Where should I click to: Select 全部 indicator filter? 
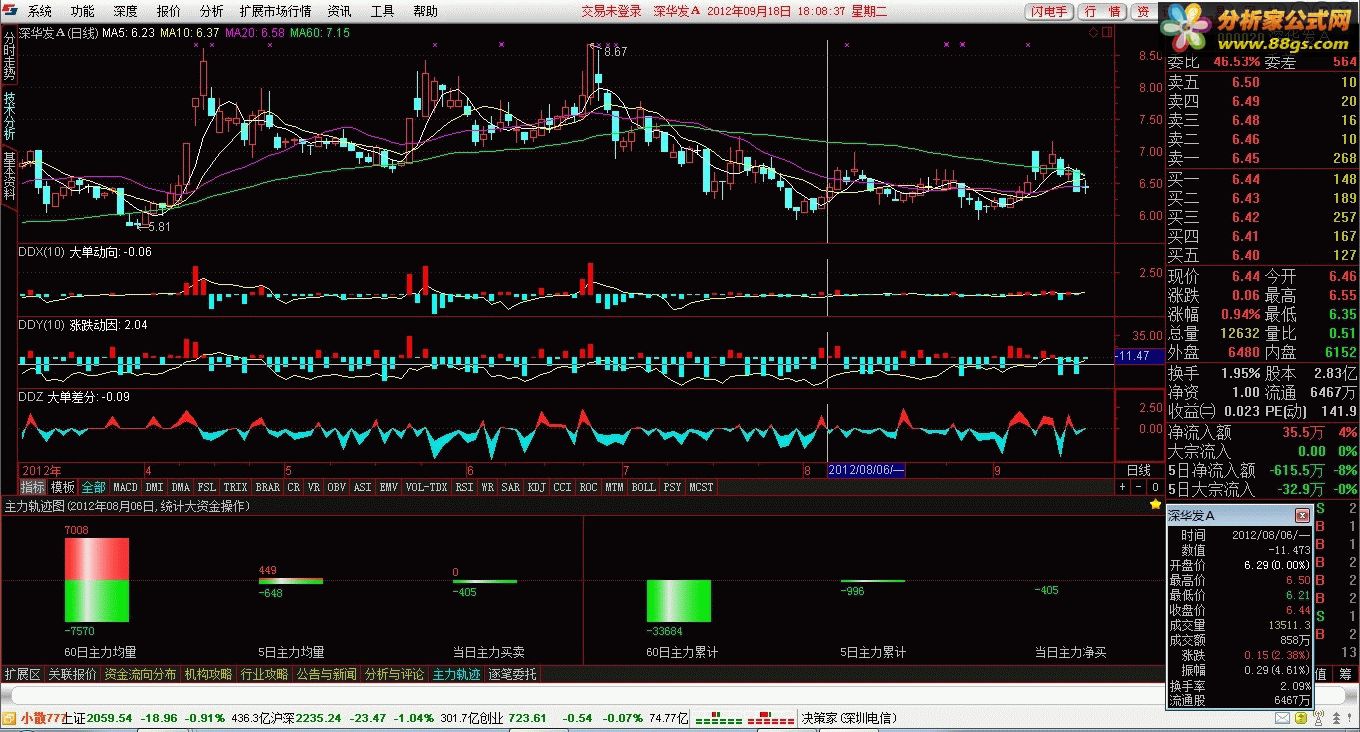pyautogui.click(x=93, y=487)
